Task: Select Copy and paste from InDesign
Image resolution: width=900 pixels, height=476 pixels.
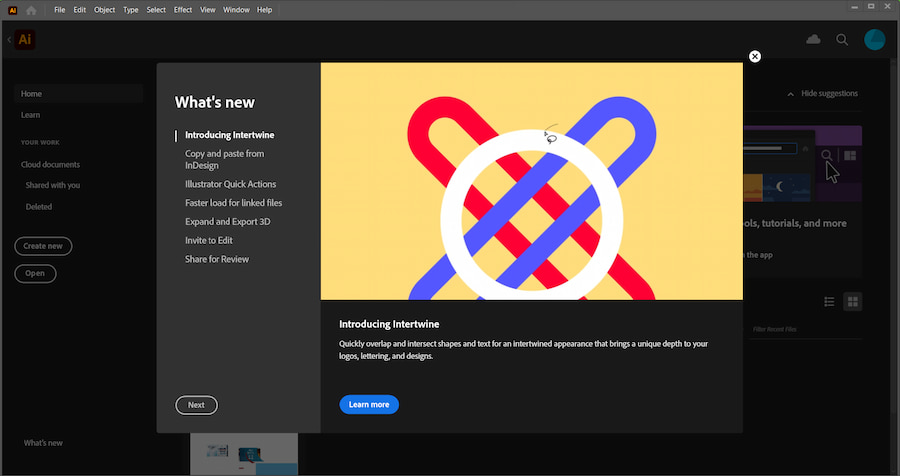Action: pyautogui.click(x=224, y=159)
